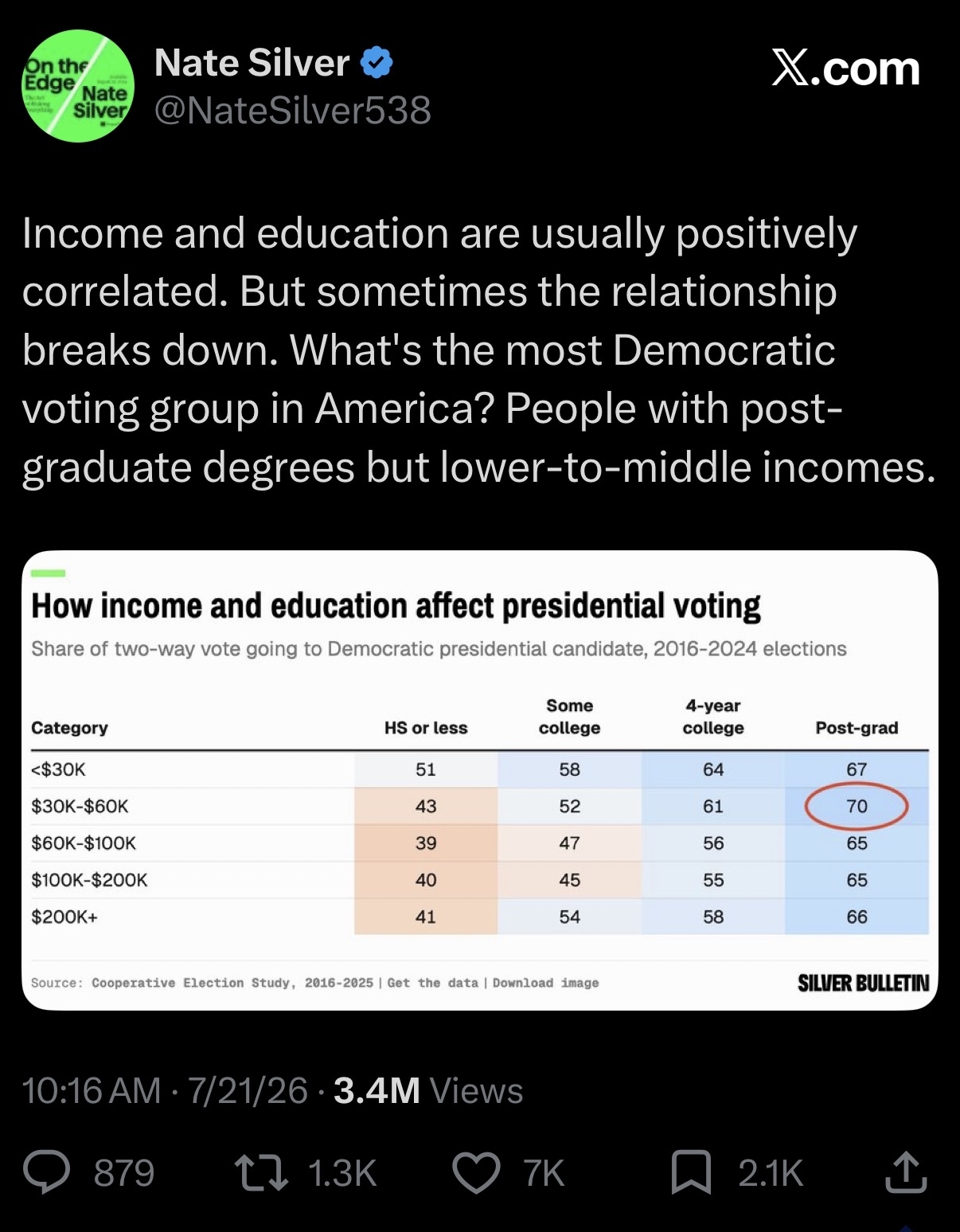The image size is (960, 1232).
Task: Click the X.com logo
Action: point(846,68)
